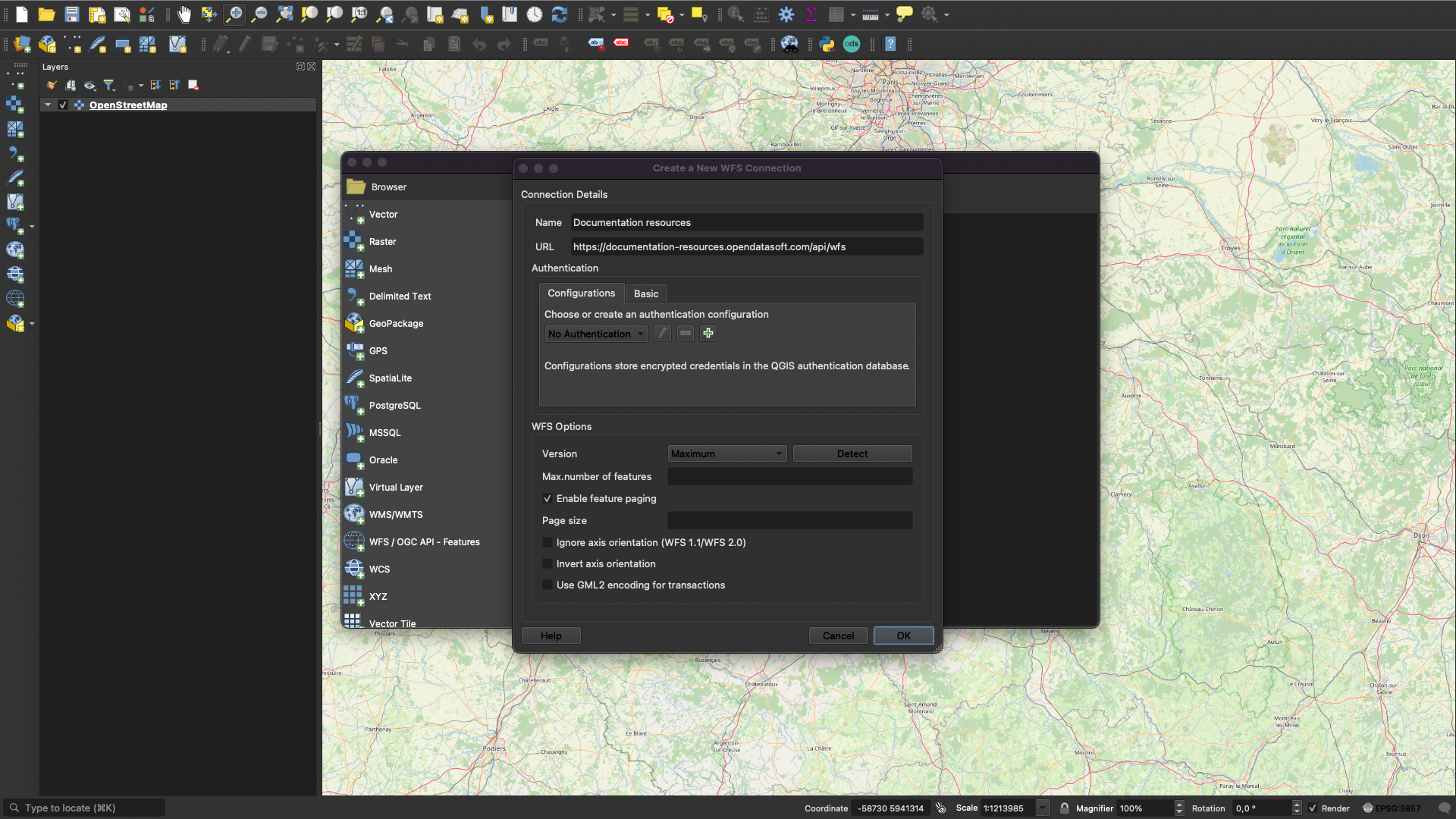Check Ignore axis orientation option
This screenshot has width=1456, height=819.
pyautogui.click(x=548, y=543)
